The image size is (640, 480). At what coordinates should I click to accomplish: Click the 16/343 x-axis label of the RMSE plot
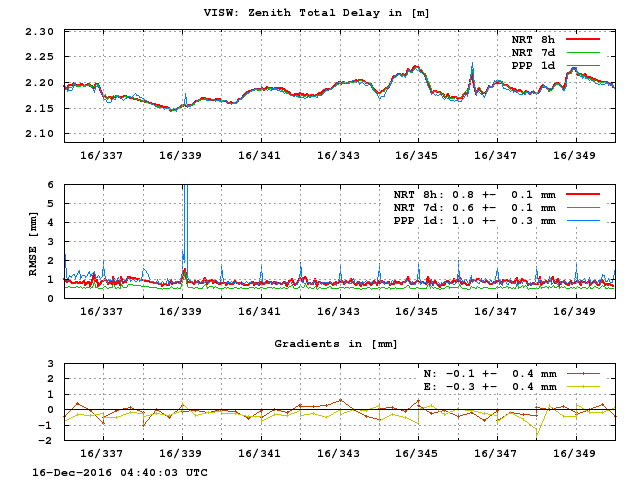coord(338,311)
